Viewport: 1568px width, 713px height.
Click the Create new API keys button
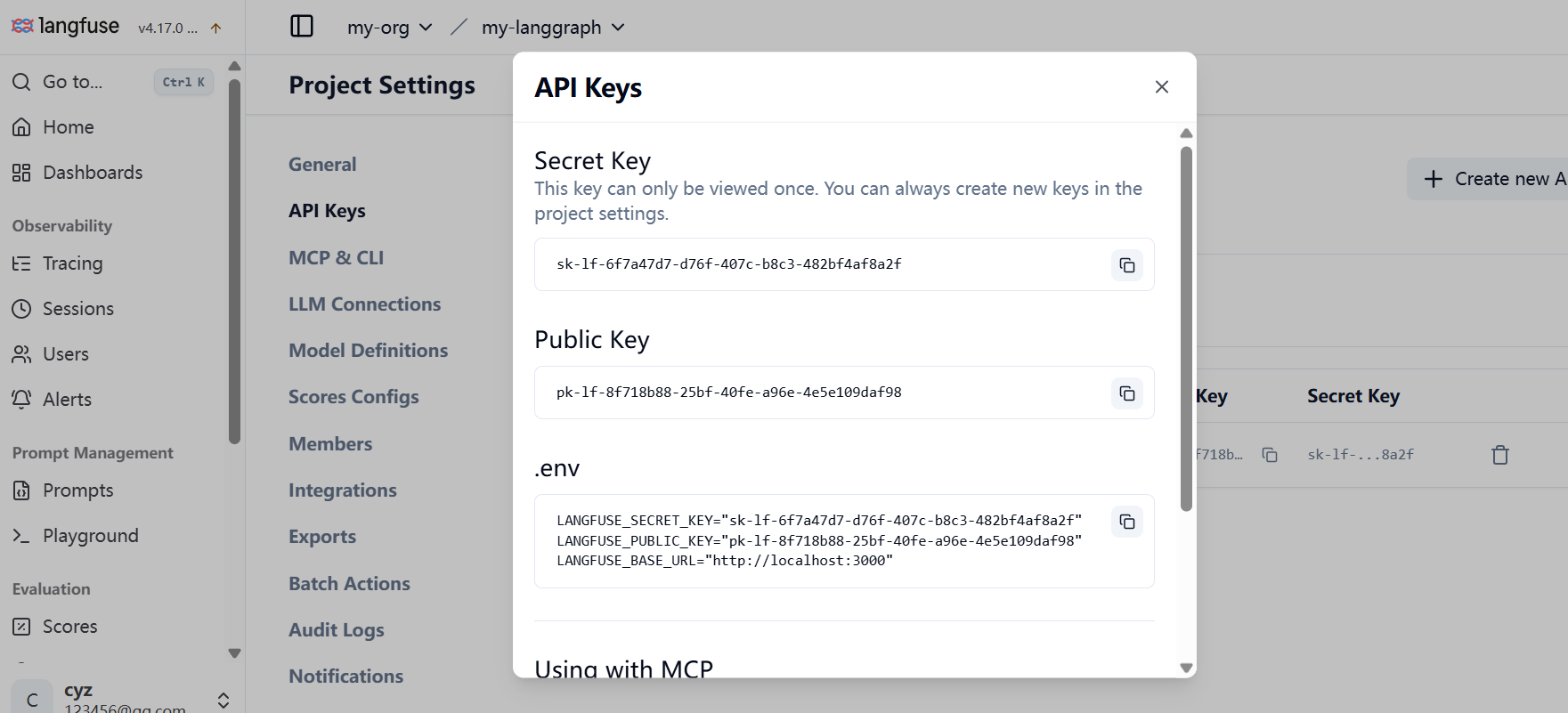[x=1488, y=179]
